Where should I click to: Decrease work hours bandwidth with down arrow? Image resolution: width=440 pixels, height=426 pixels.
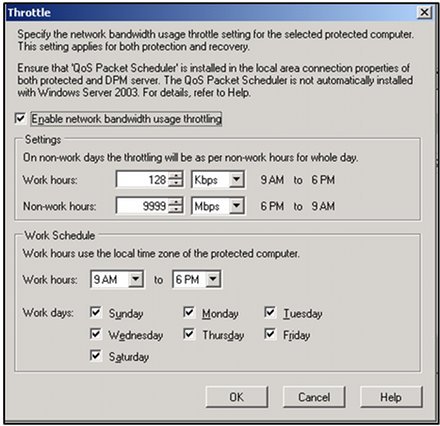click(x=175, y=183)
